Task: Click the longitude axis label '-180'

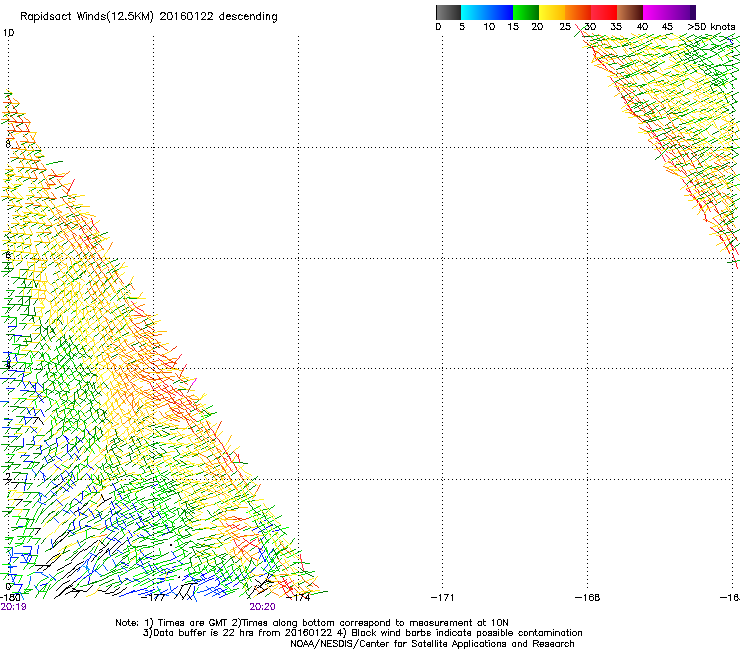Action: pyautogui.click(x=10, y=597)
